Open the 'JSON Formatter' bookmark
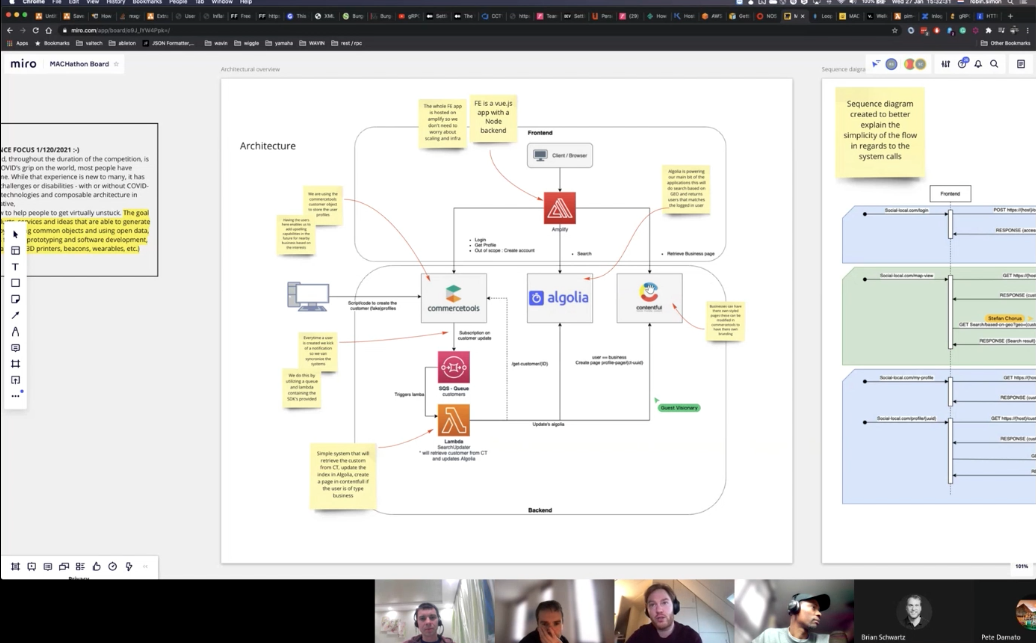The width and height of the screenshot is (1036, 643). point(169,43)
